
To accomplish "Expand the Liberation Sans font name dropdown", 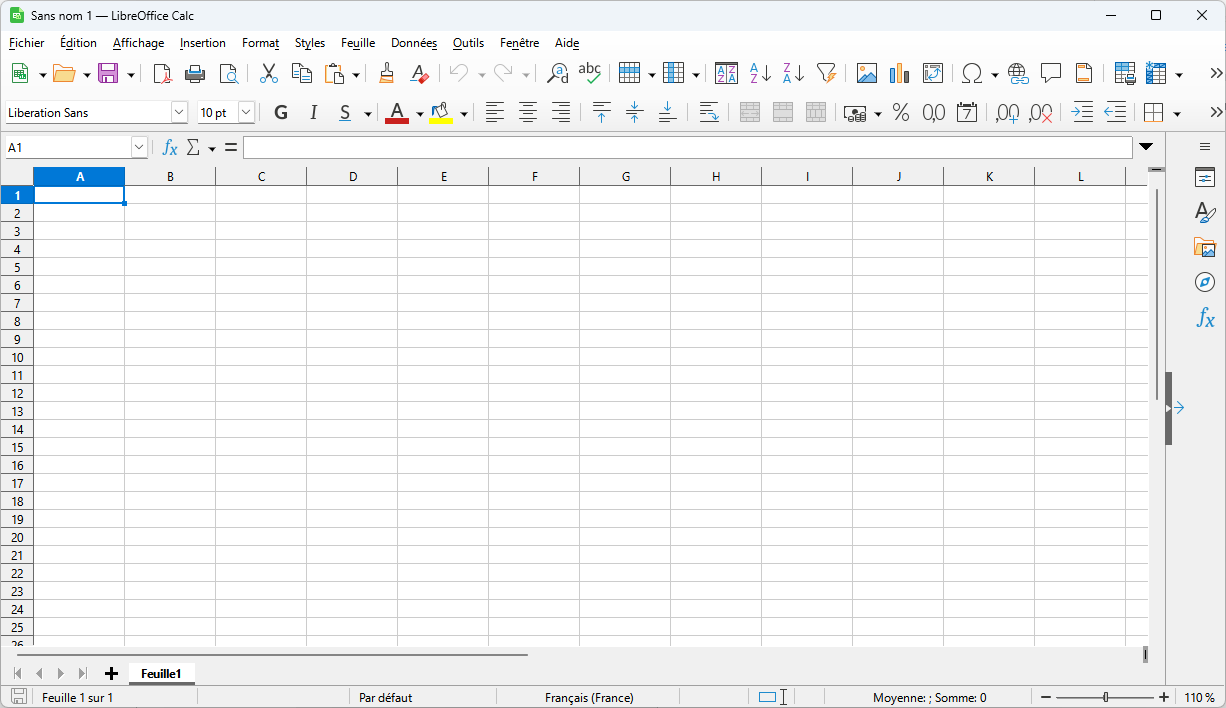I will pyautogui.click(x=179, y=113).
